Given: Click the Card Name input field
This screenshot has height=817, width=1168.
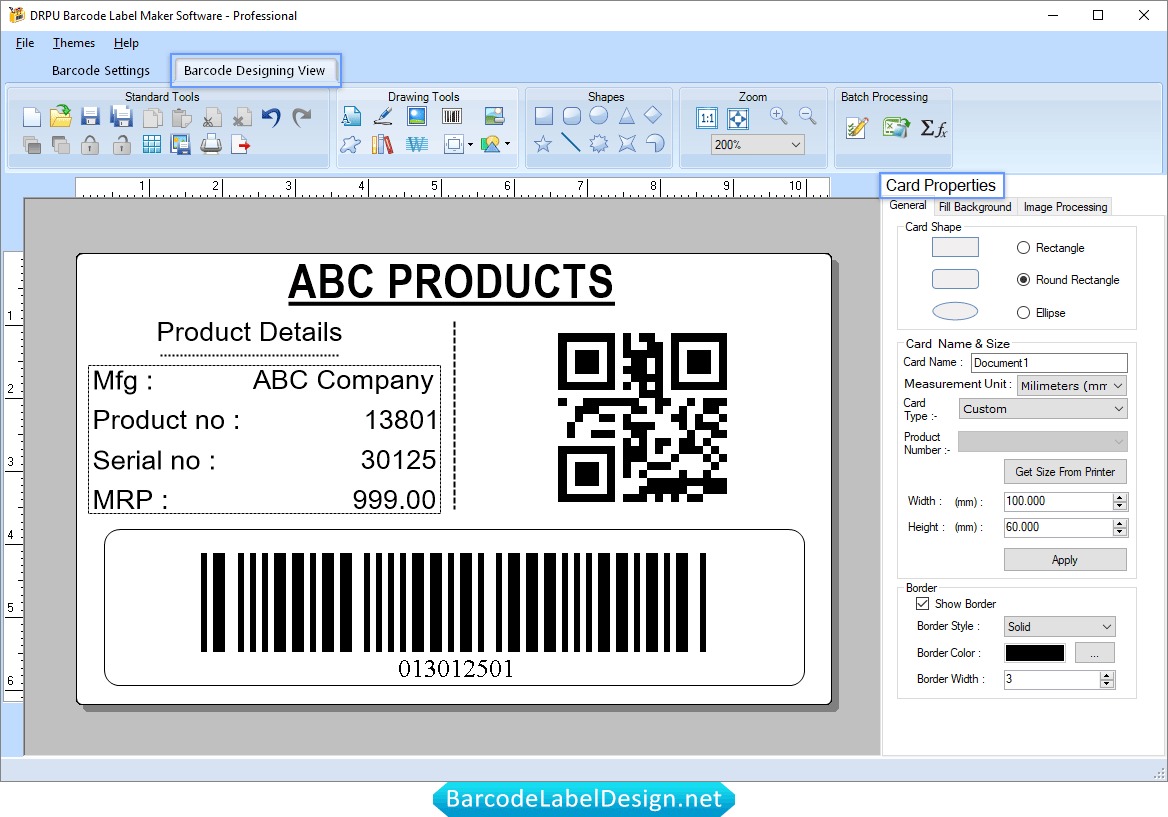Looking at the screenshot, I should (1049, 363).
